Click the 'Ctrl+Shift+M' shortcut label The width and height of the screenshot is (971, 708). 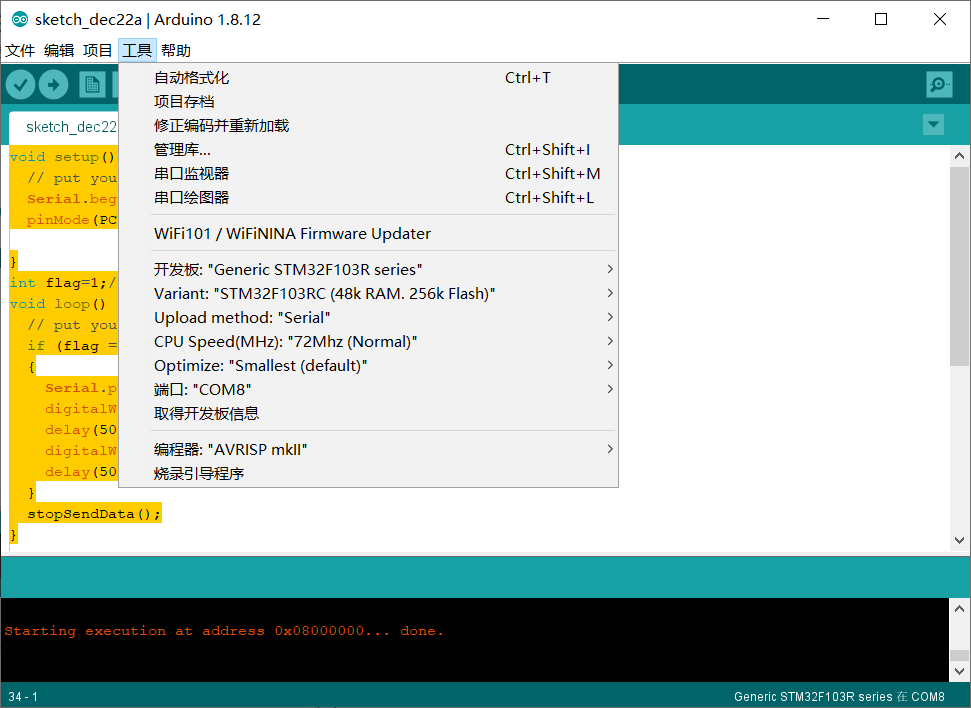(552, 173)
